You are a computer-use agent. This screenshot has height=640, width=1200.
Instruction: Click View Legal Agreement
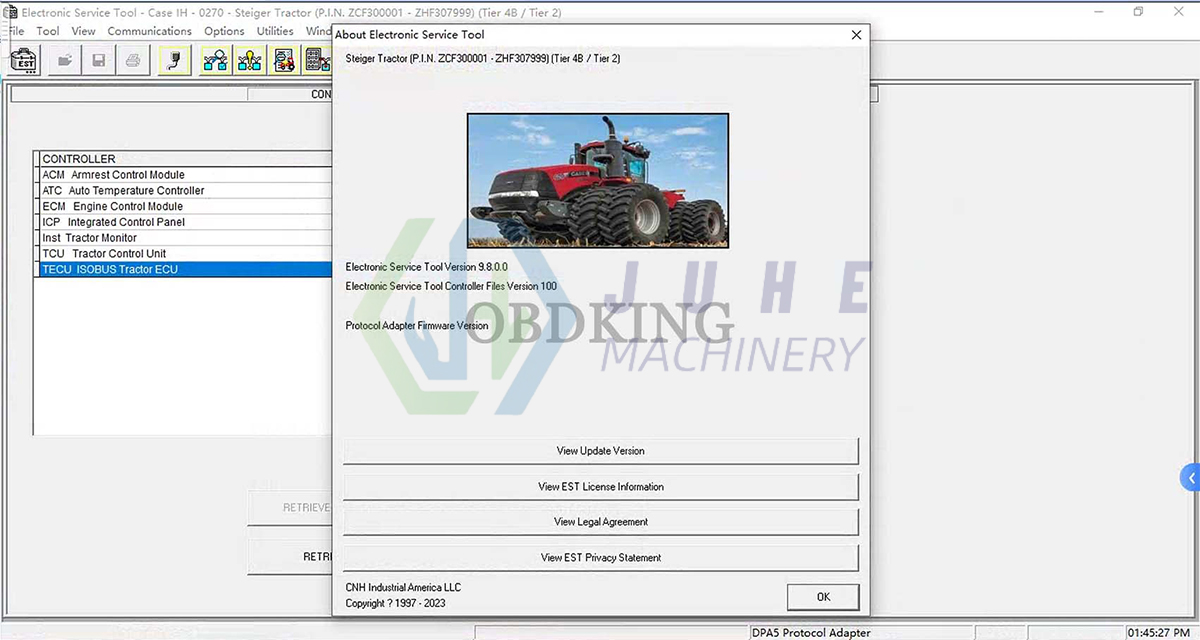tap(600, 521)
